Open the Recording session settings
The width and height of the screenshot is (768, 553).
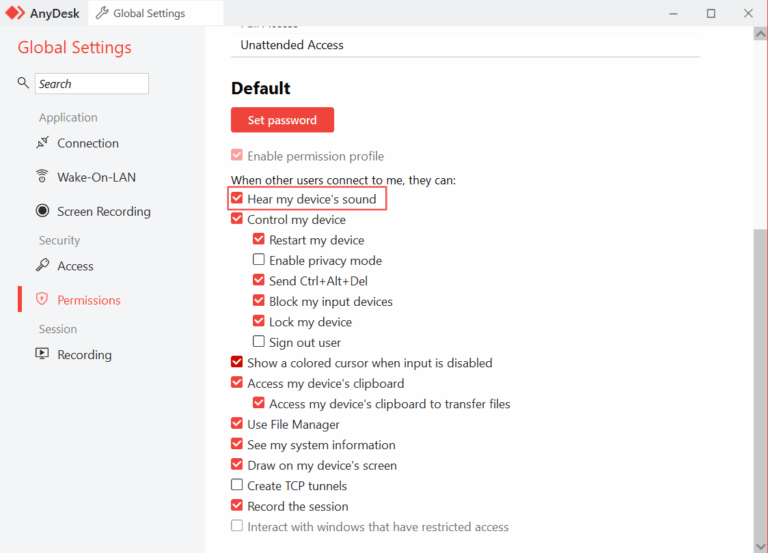click(84, 355)
